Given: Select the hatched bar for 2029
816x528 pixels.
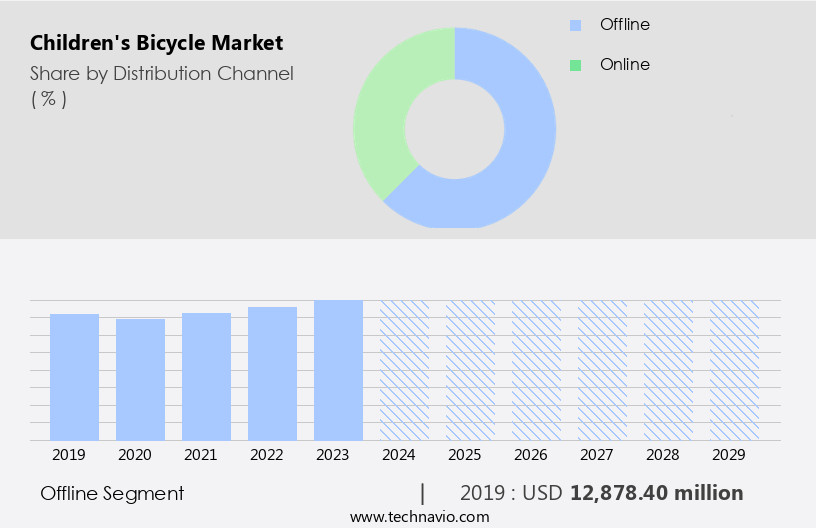Looking at the screenshot, I should [734, 370].
